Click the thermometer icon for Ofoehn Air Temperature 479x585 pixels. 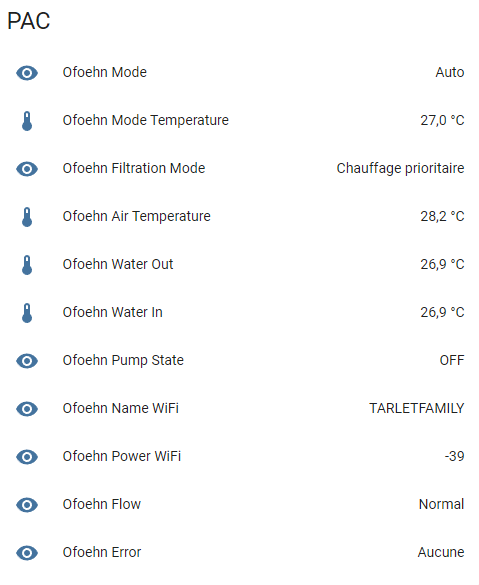tap(27, 217)
